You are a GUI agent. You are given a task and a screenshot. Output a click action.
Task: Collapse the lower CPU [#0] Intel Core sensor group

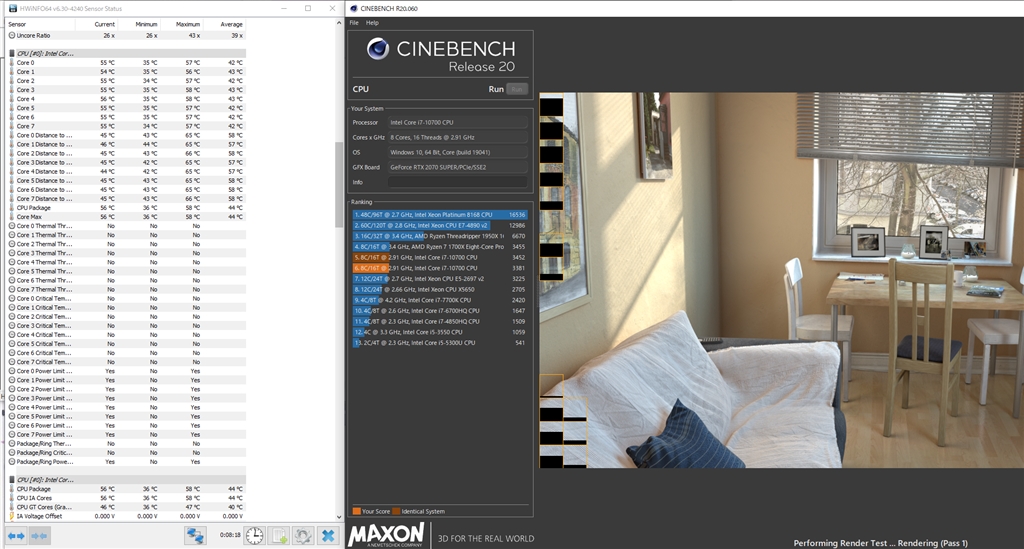coord(12,480)
